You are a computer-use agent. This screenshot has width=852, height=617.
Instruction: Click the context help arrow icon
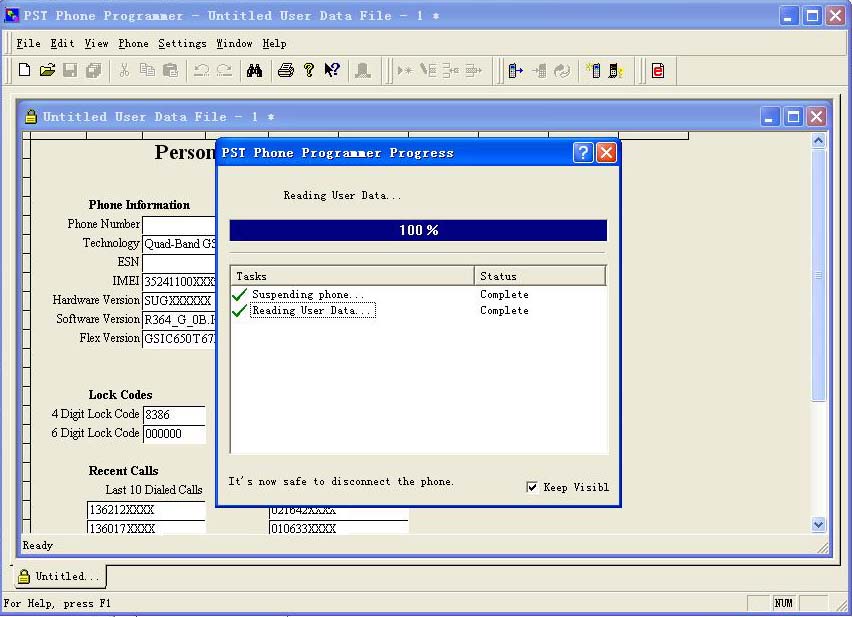pos(332,70)
